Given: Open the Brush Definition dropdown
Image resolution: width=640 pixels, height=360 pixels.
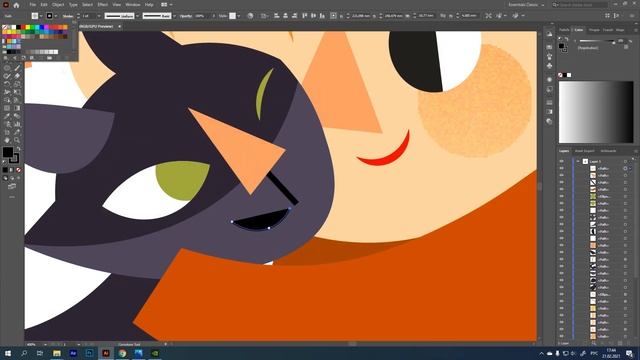Looking at the screenshot, I should tap(174, 16).
